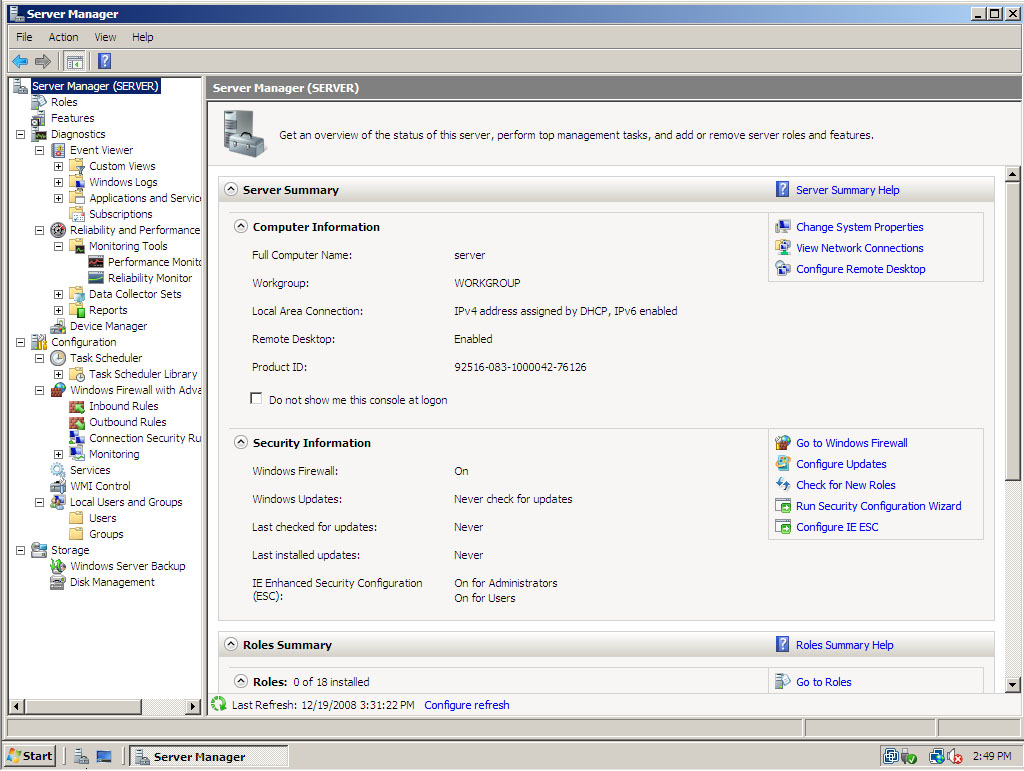
Task: Click Configure Remote Desktop link
Action: [x=861, y=269]
